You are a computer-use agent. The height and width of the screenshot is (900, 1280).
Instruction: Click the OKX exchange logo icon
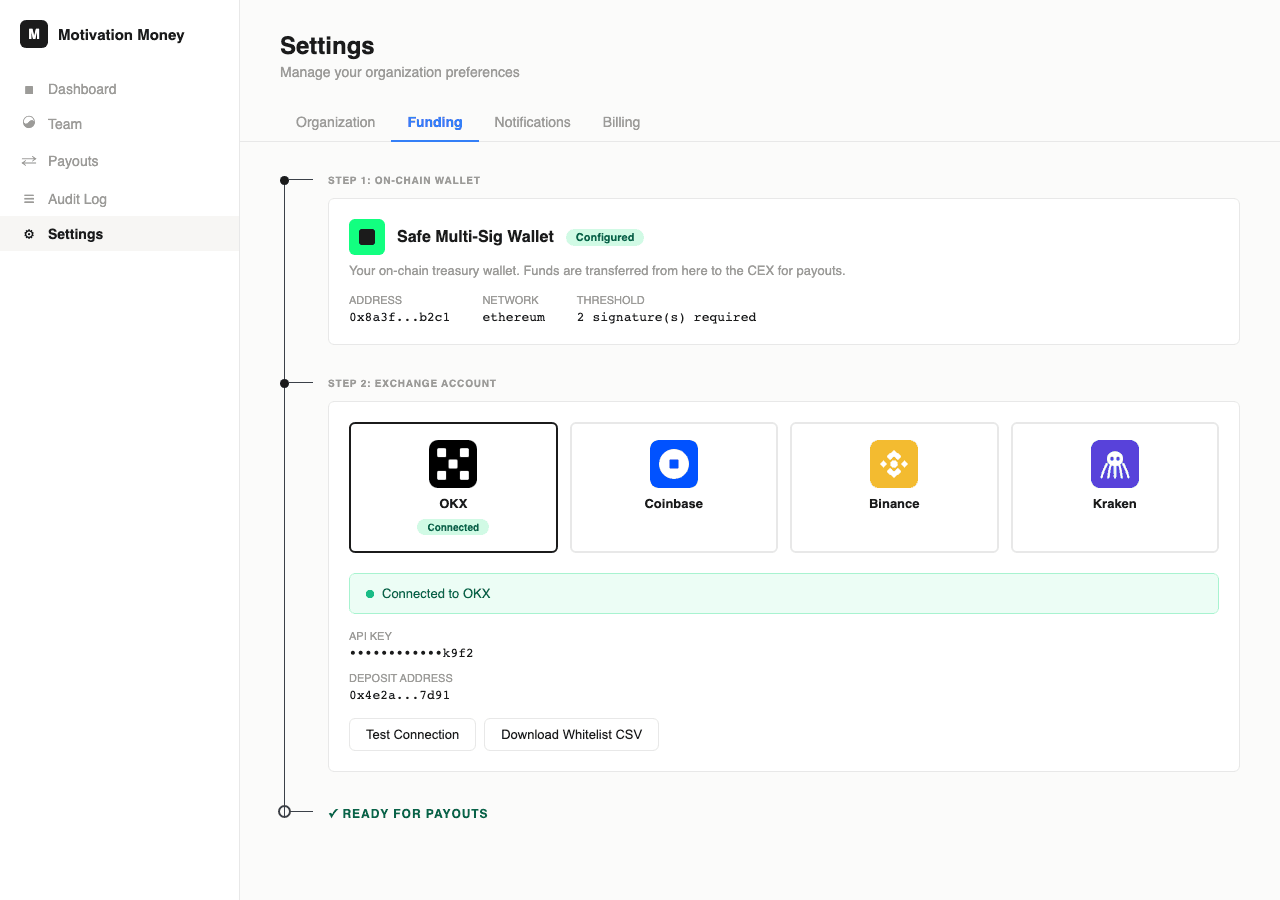pyautogui.click(x=453, y=464)
